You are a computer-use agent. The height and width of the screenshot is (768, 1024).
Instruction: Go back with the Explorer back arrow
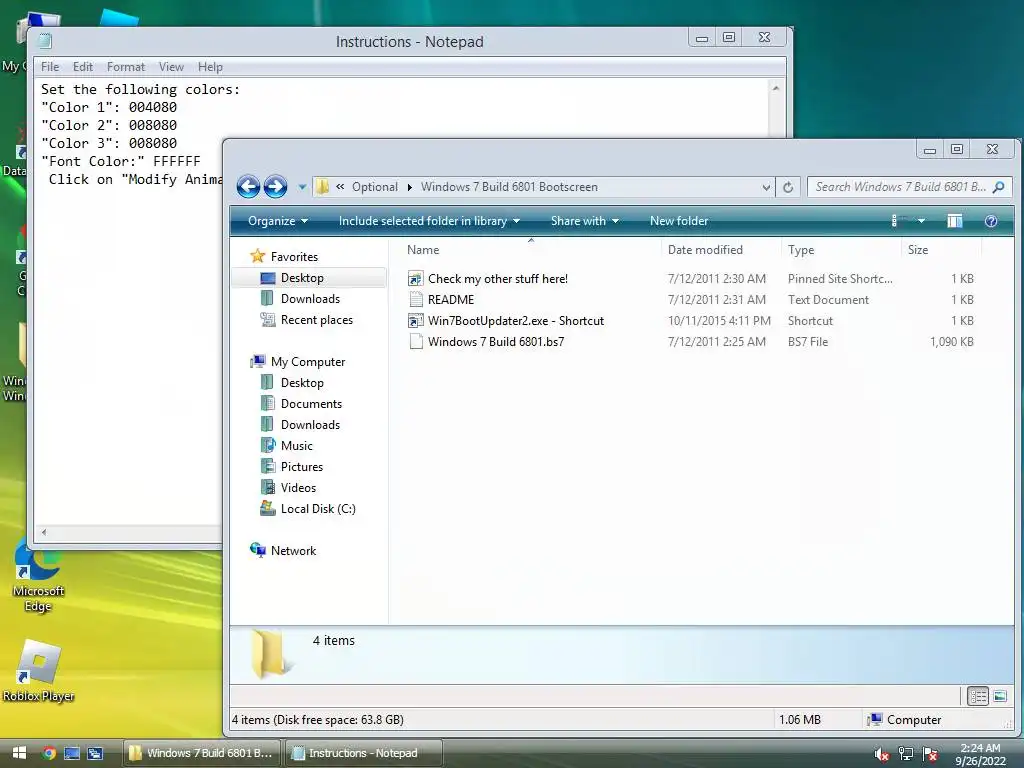click(248, 187)
